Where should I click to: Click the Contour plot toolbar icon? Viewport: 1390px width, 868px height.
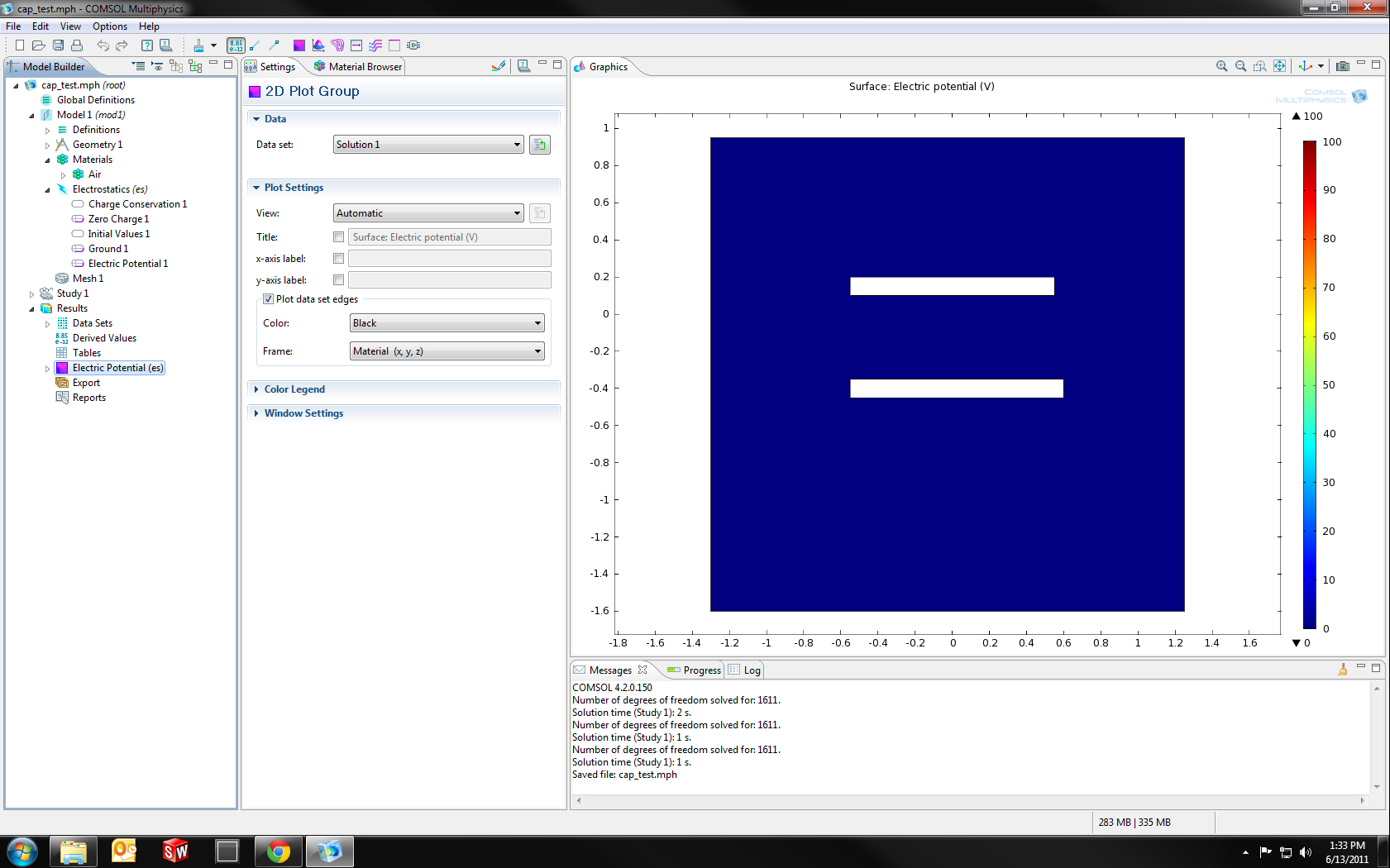(x=337, y=45)
